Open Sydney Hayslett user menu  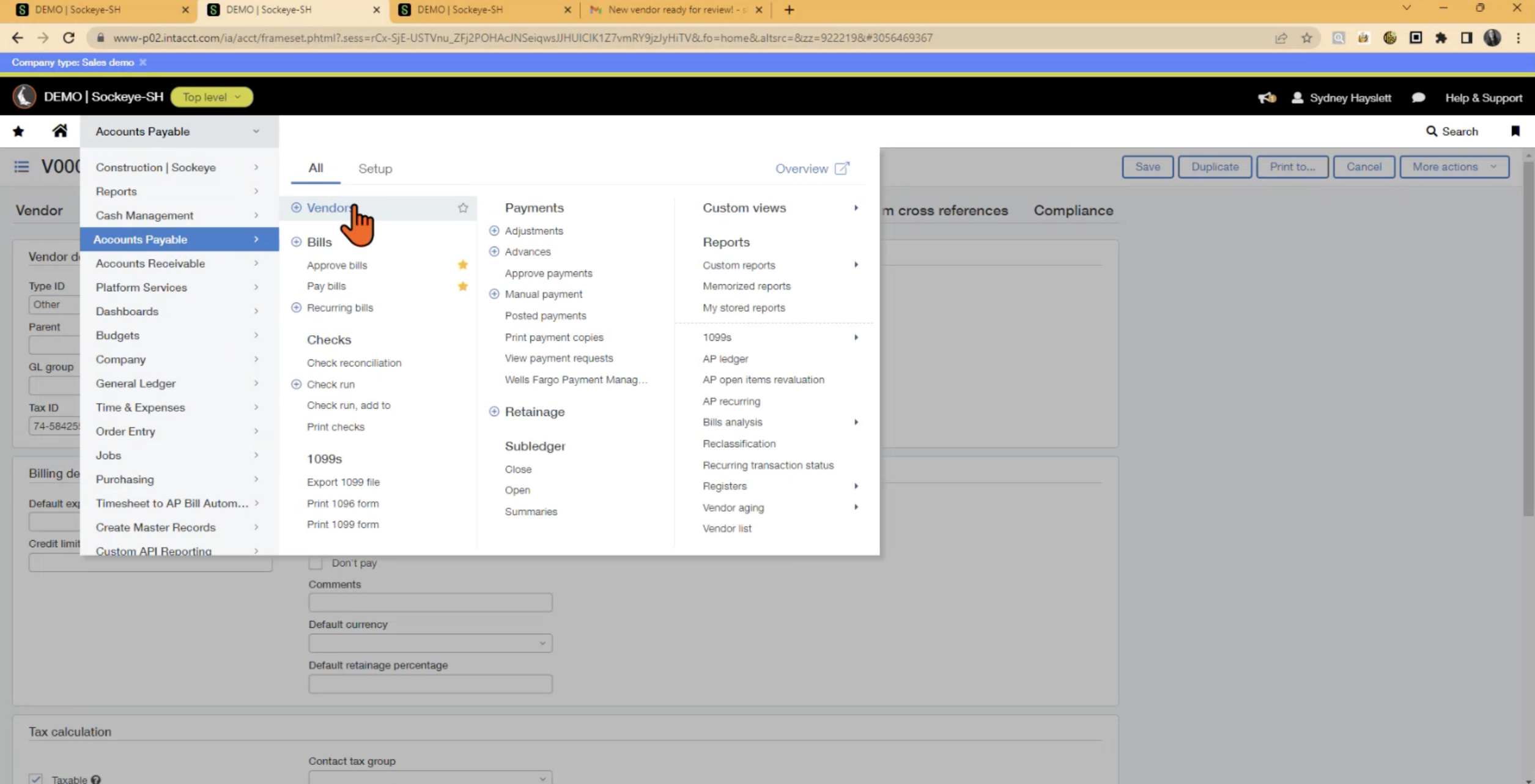click(x=1341, y=98)
